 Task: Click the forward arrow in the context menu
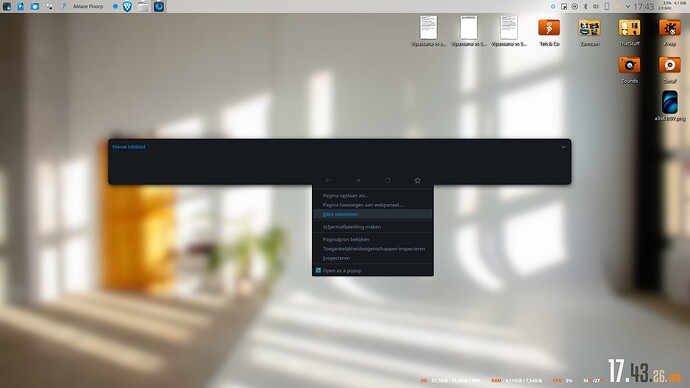(358, 180)
